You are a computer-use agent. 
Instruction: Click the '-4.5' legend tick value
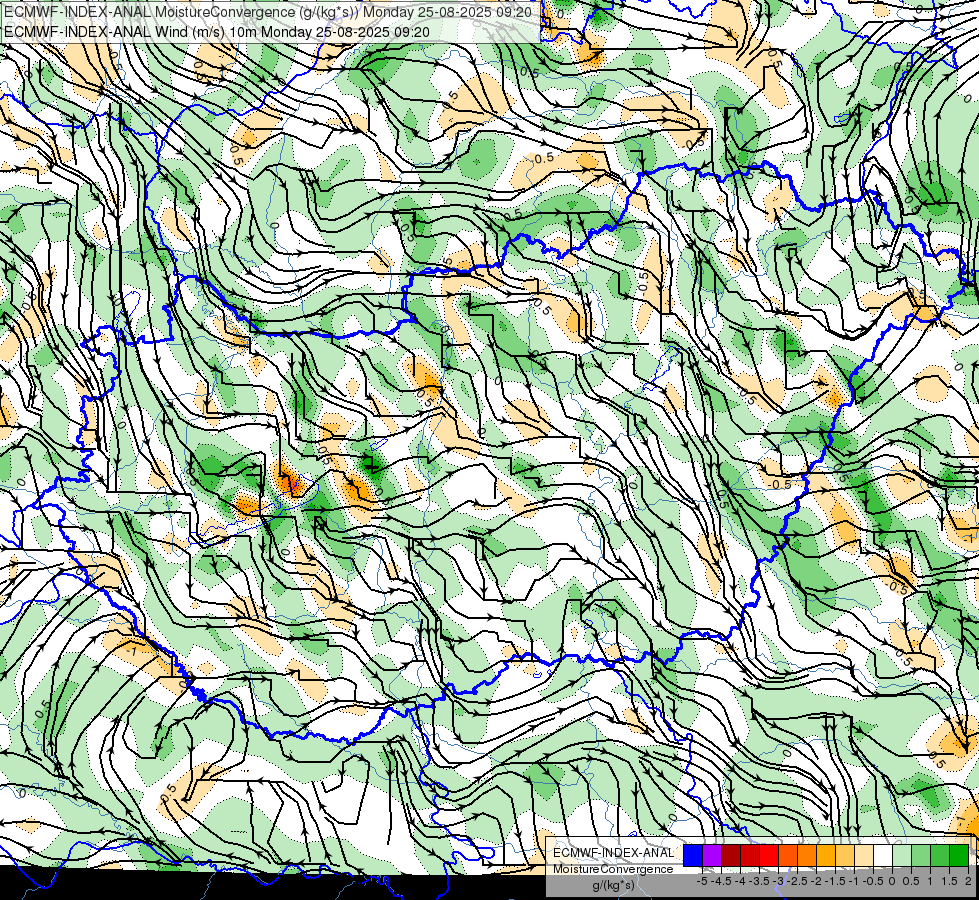pos(721,881)
